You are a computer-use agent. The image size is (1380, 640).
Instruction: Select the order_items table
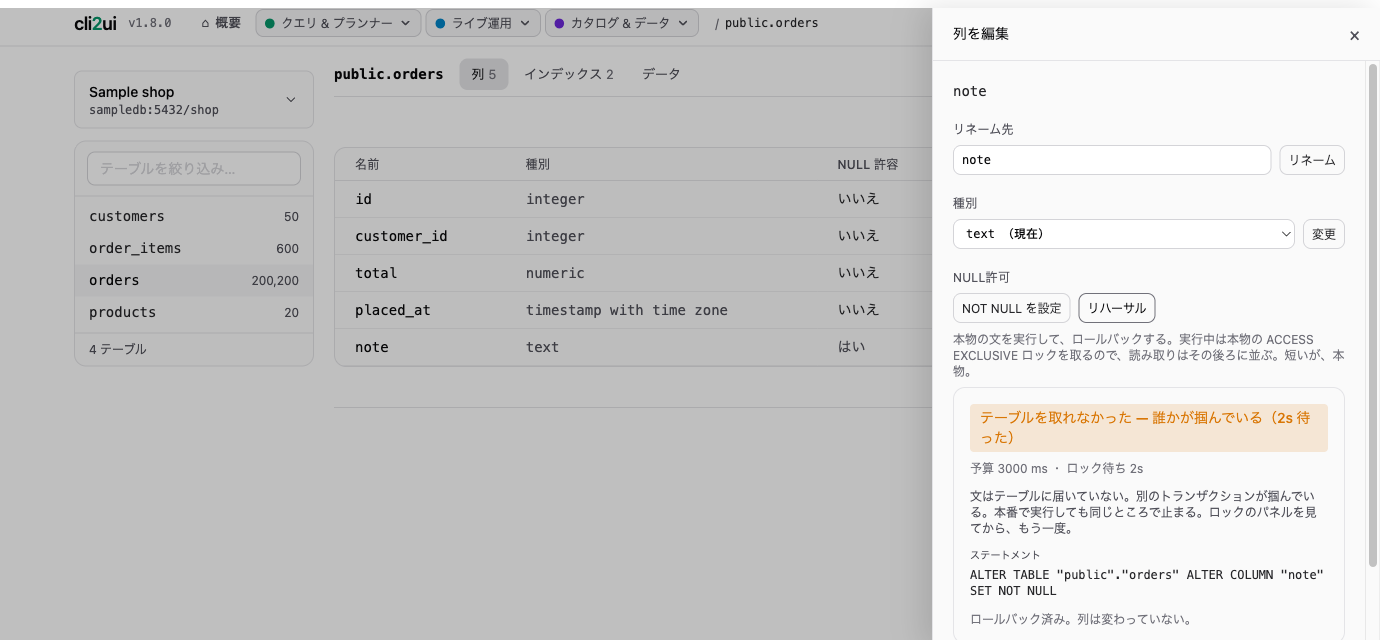pyautogui.click(x=194, y=248)
